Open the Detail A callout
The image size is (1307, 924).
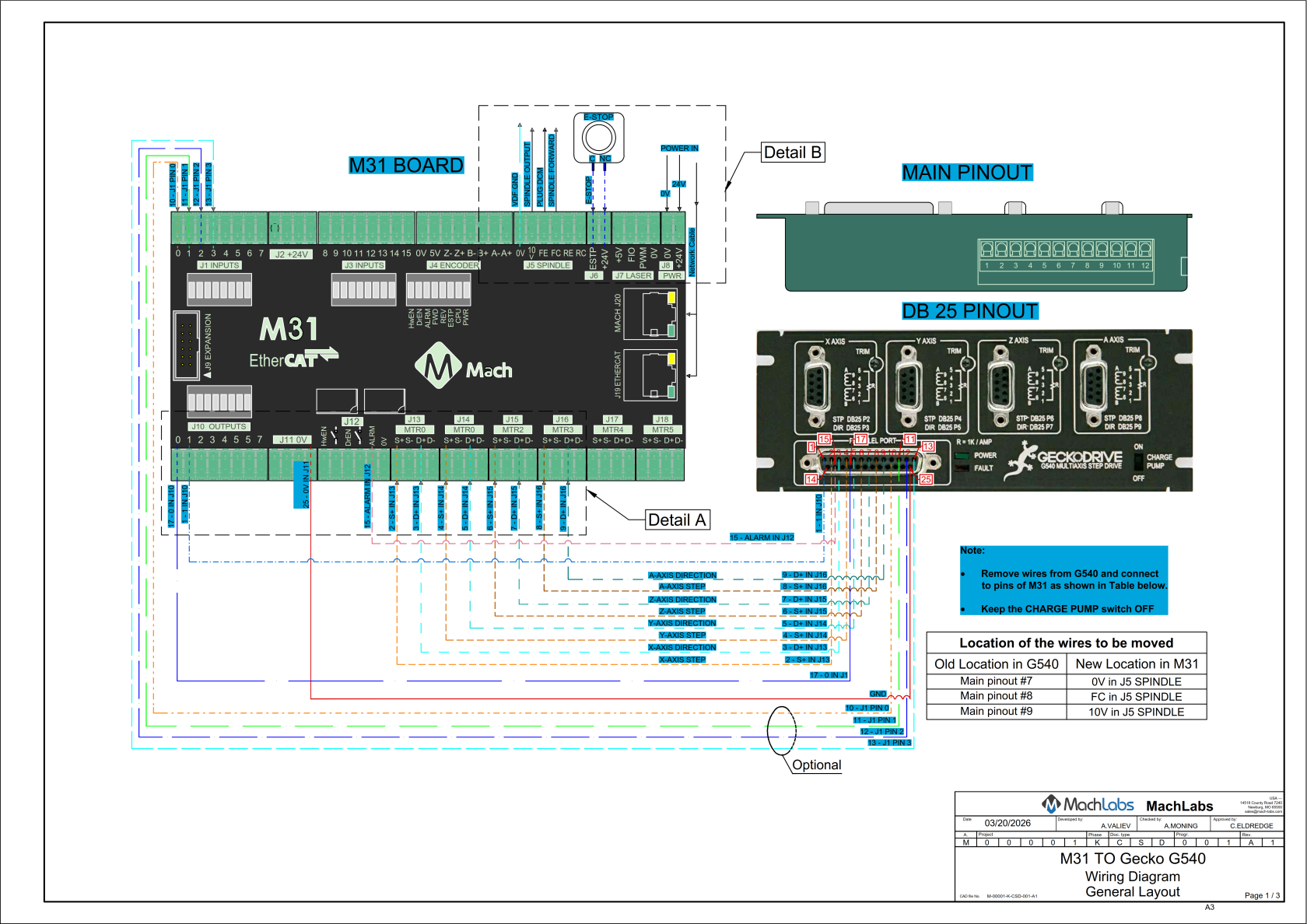coord(677,518)
